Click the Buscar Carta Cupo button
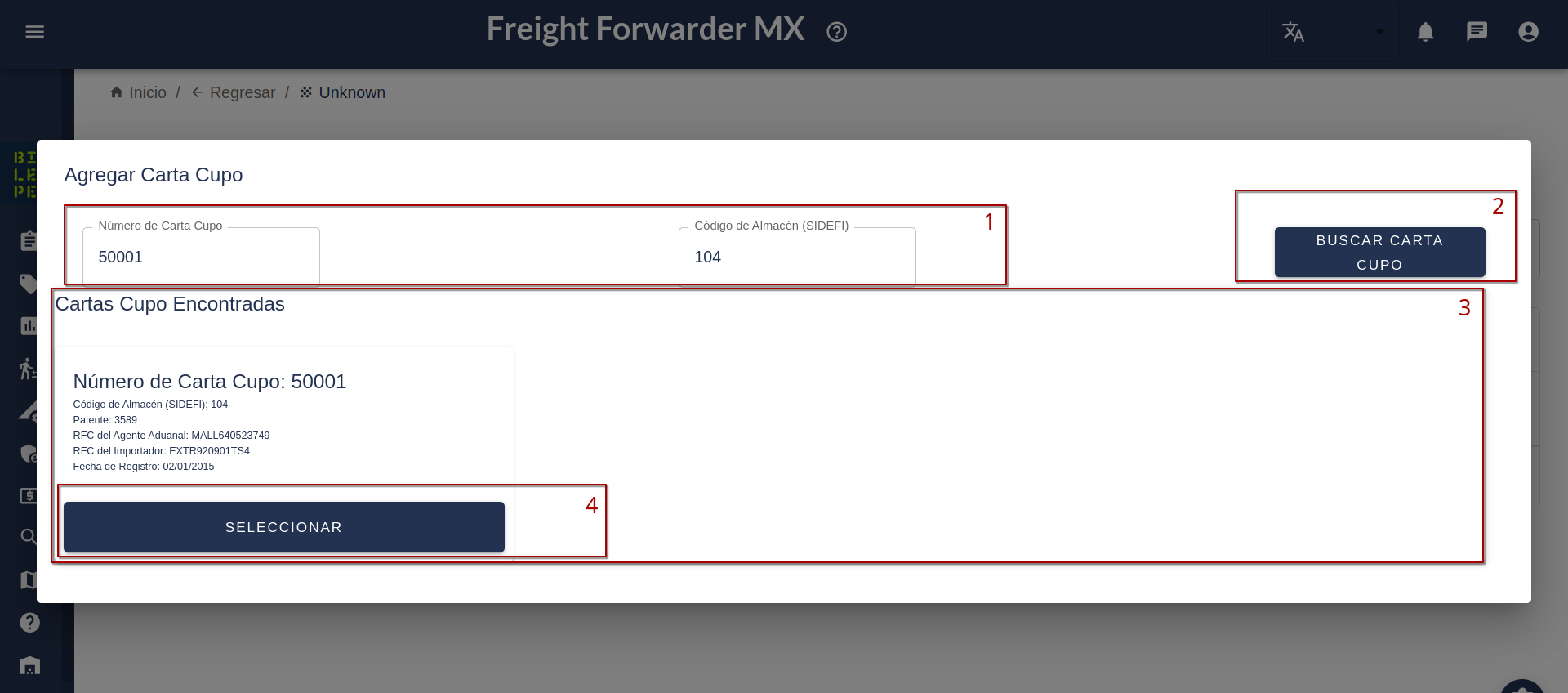 pyautogui.click(x=1379, y=253)
